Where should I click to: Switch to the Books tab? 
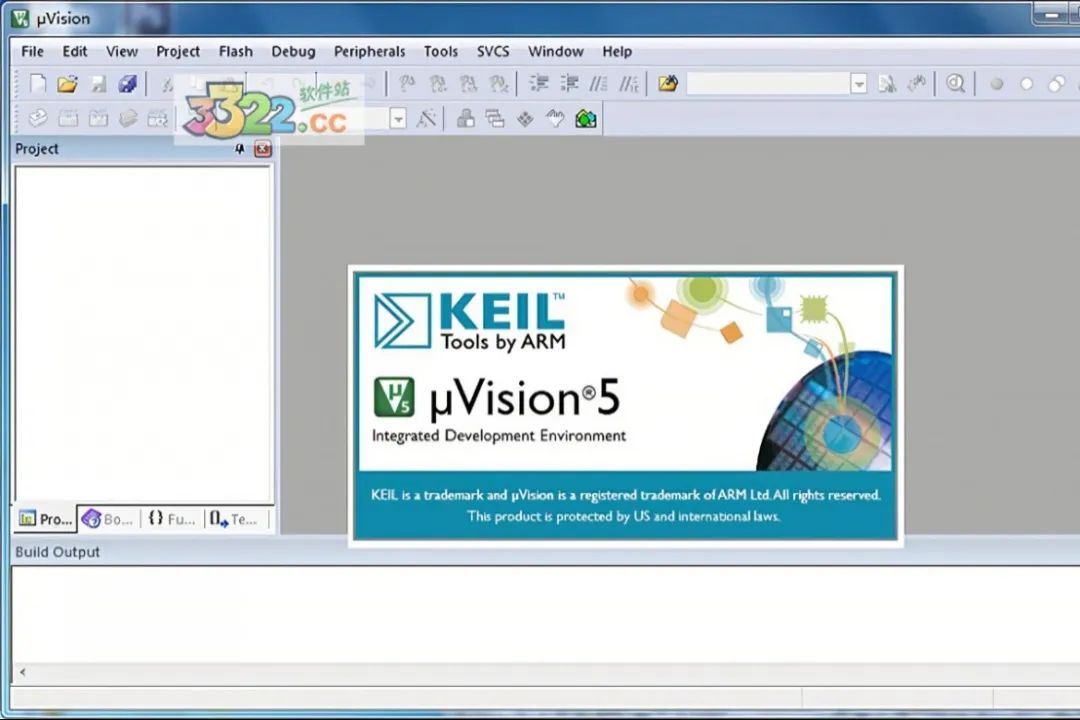coord(108,519)
